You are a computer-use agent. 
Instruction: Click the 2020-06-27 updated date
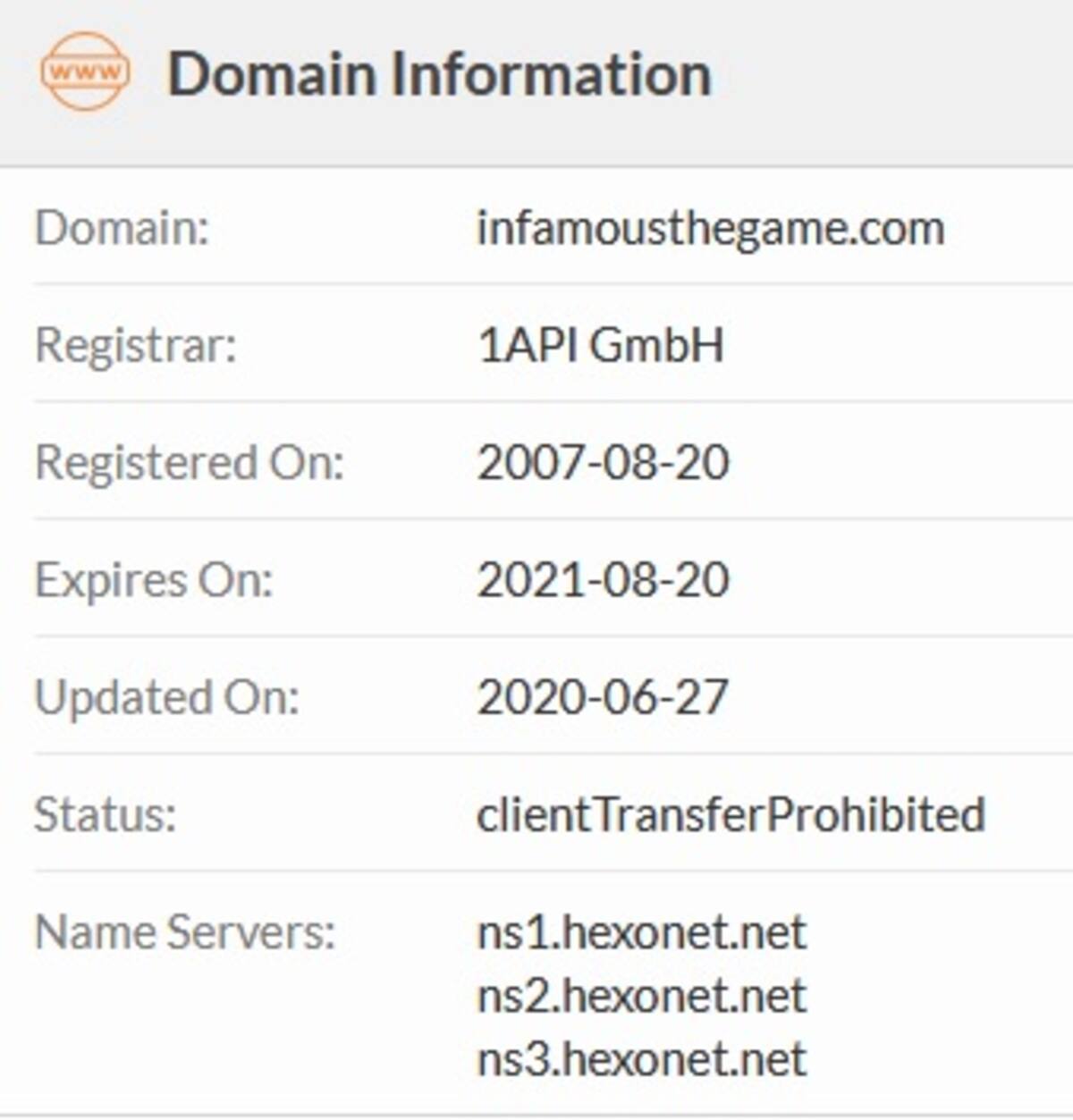tap(604, 697)
